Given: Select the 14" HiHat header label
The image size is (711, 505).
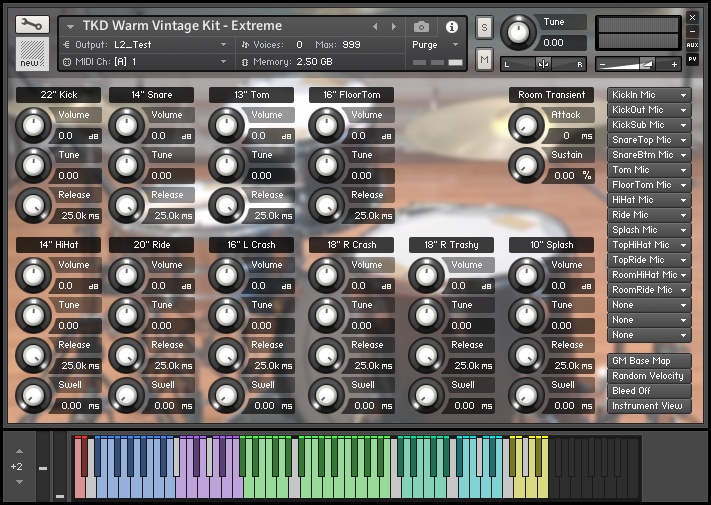Looking at the screenshot, I should click(58, 245).
